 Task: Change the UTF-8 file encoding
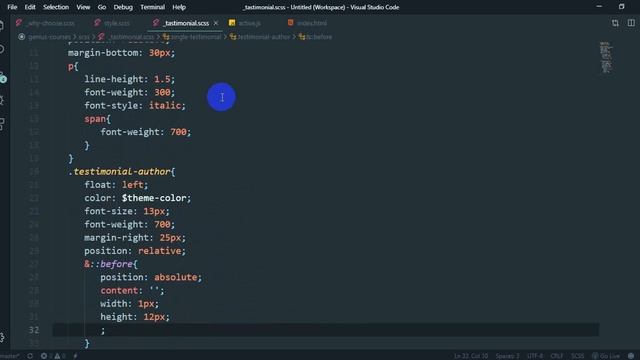click(x=535, y=356)
